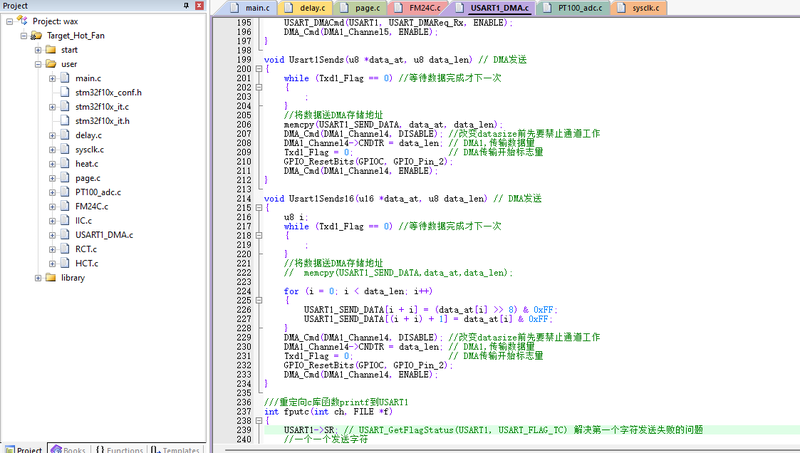Select page.c in project tree
Screen dimensions: 800x453
click(88, 179)
